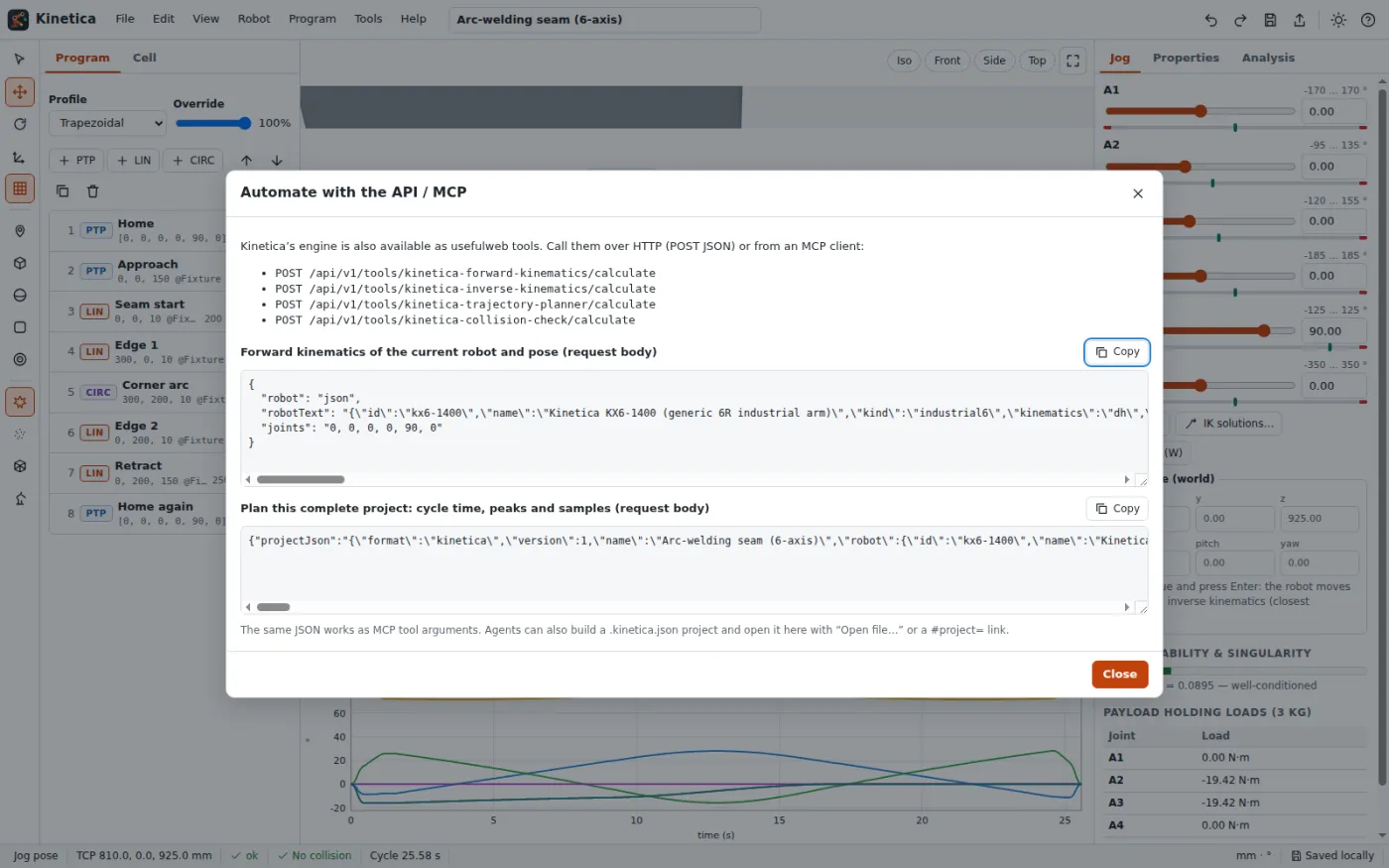The image size is (1389, 868).
Task: Open the Profile dropdown showing Trapezoidal
Action: click(107, 123)
